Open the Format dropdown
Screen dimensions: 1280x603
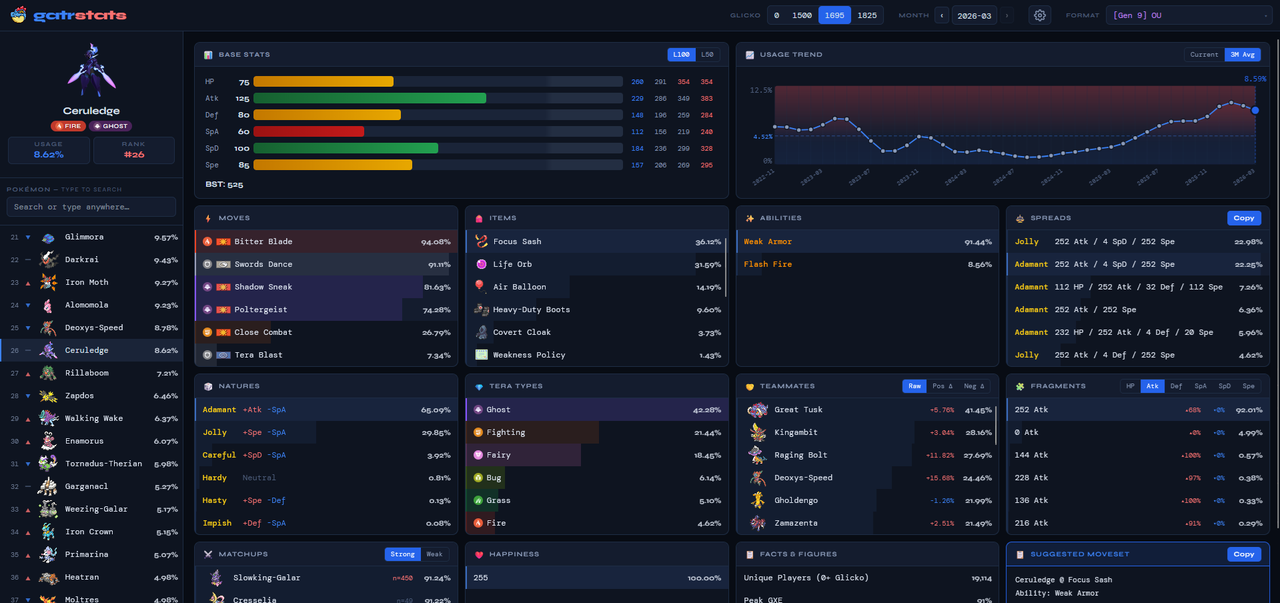(1189, 15)
